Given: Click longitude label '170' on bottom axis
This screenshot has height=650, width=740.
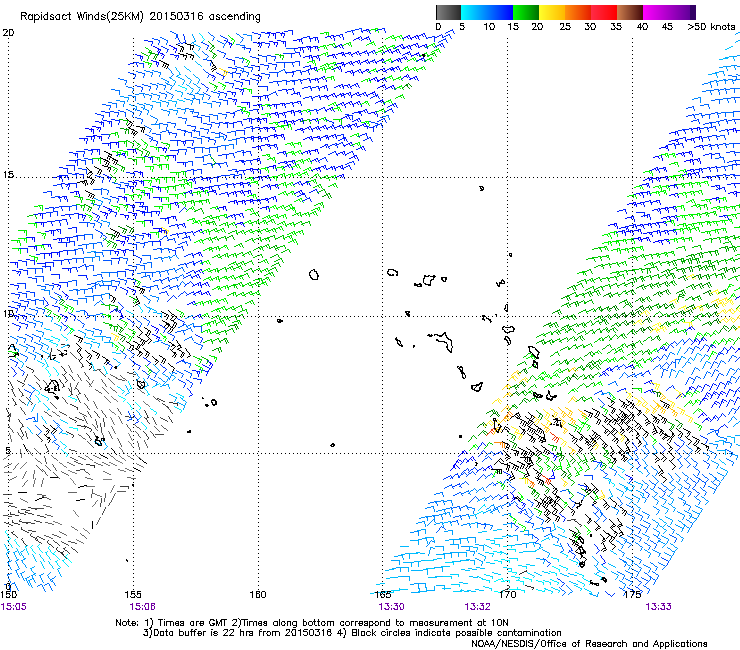Looking at the screenshot, I should tap(507, 594).
